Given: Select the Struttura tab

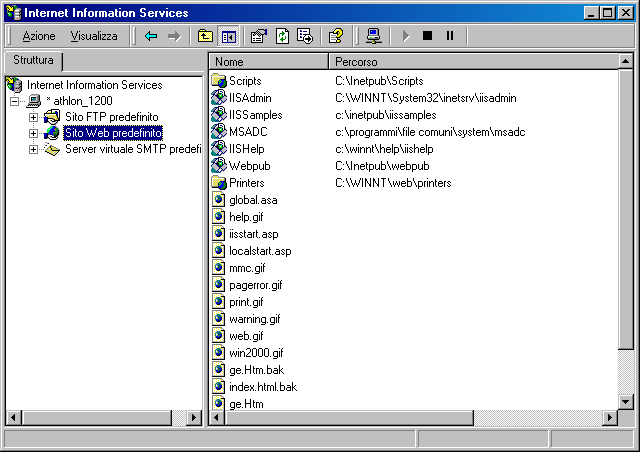Looking at the screenshot, I should [x=33, y=60].
